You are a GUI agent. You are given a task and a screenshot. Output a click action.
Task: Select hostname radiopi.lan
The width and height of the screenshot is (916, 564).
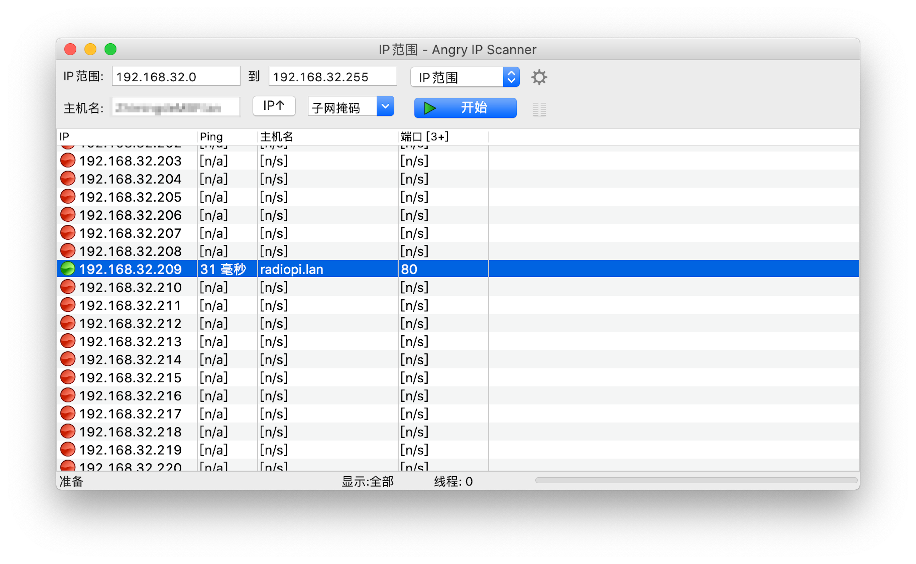point(292,269)
